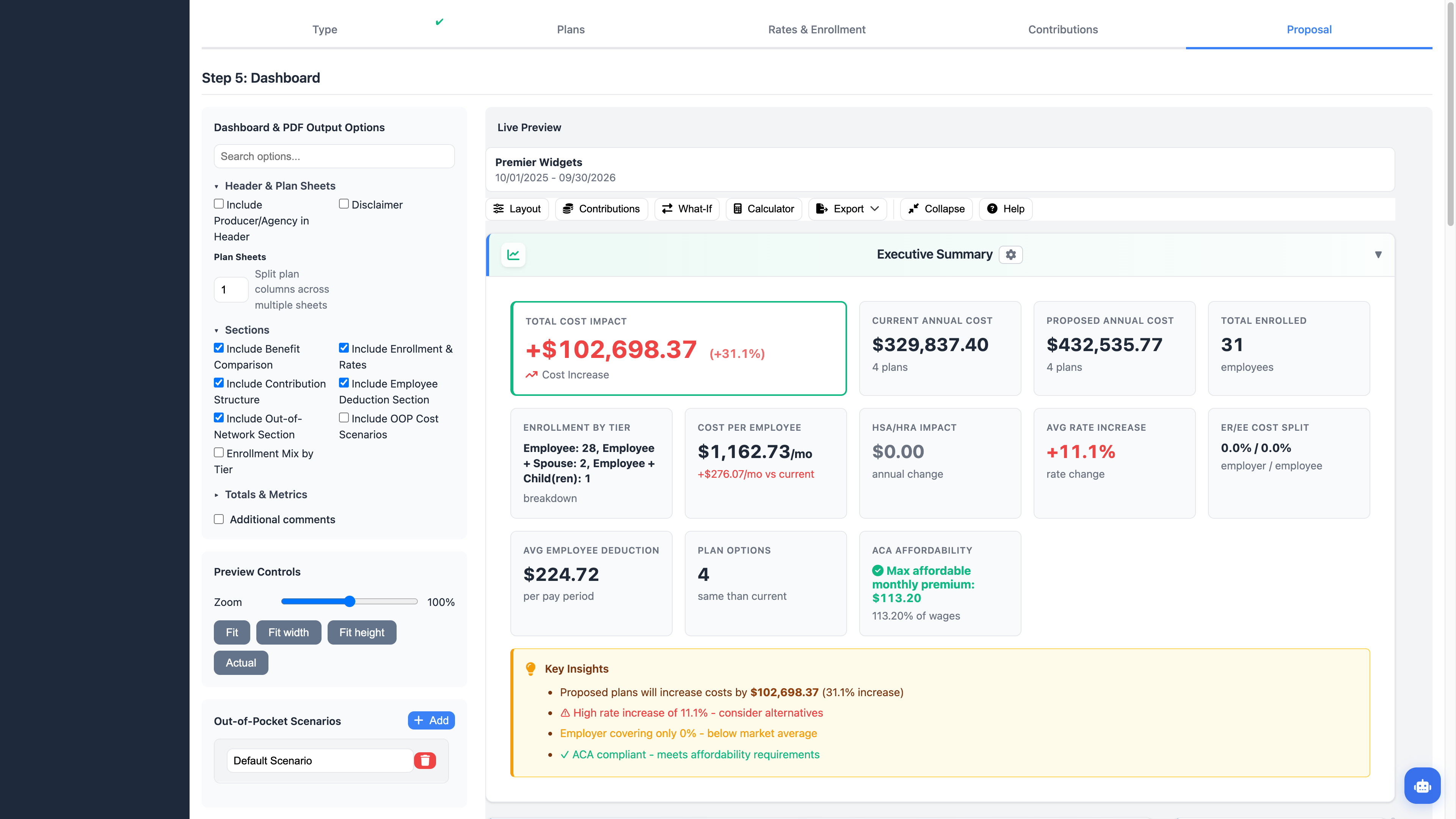Open the Plans tab
Screen dimensions: 1456x819
coord(570,30)
